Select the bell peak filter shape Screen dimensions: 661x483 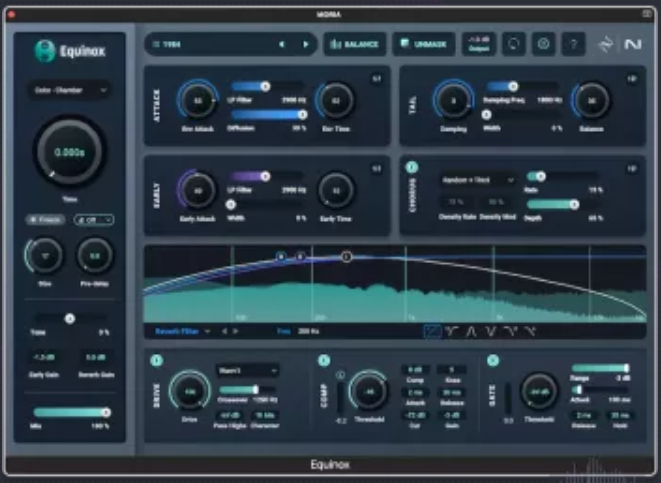471,331
